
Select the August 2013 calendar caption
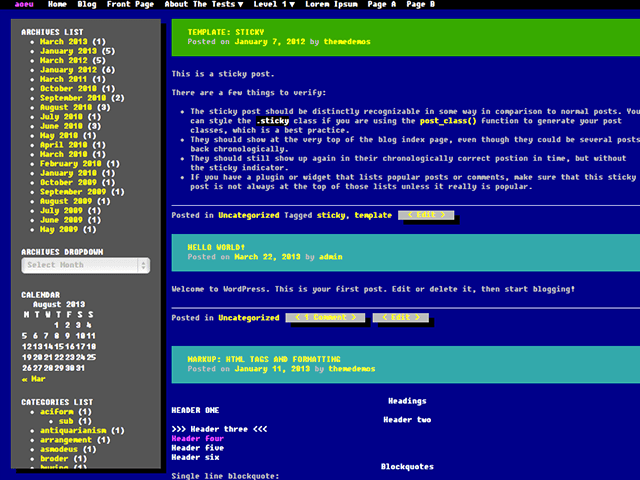click(59, 304)
